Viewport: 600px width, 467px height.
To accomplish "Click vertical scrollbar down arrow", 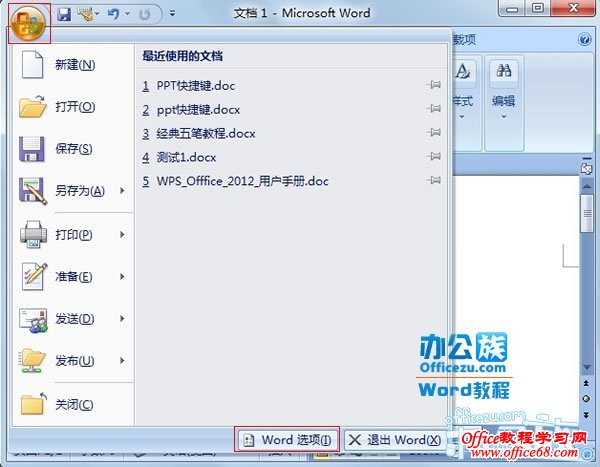I will pyautogui.click(x=587, y=367).
